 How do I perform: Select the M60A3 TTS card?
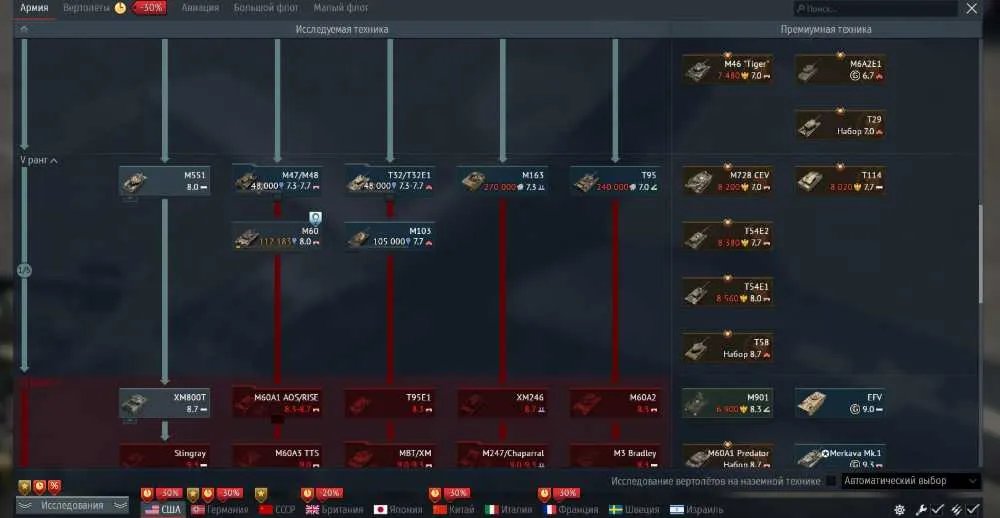277,456
